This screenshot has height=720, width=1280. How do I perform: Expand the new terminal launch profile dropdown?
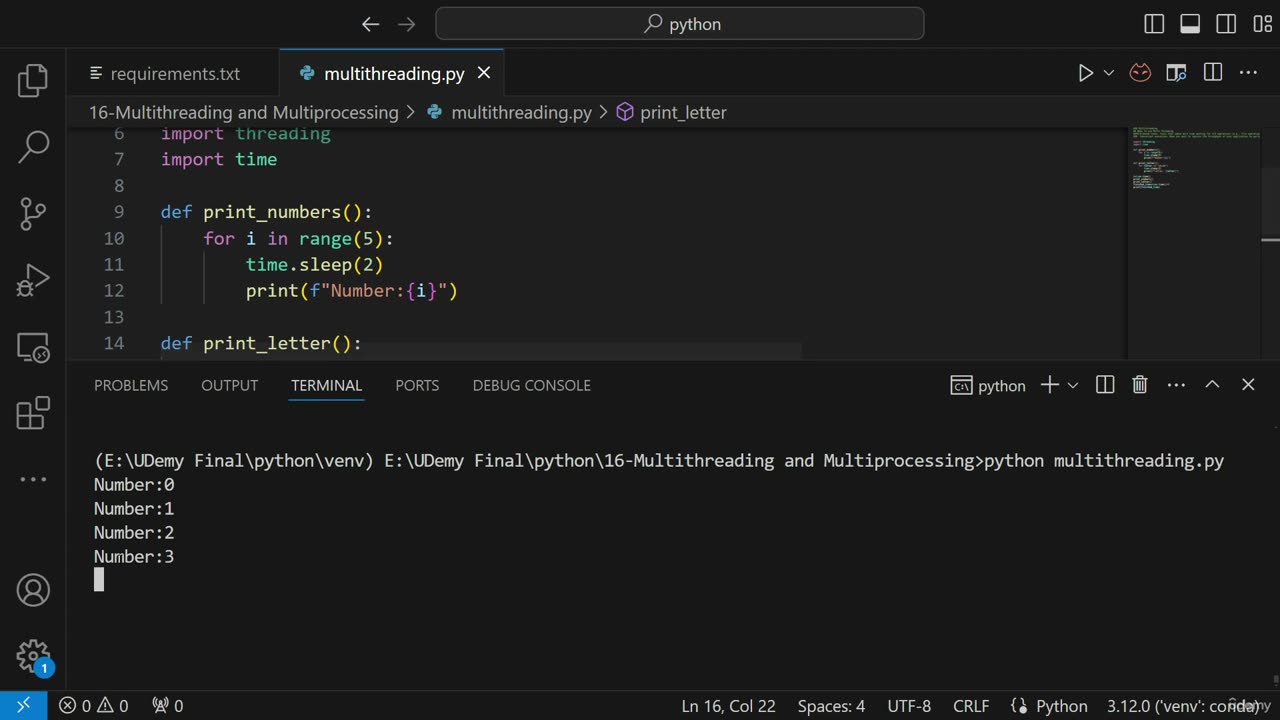click(x=1073, y=385)
